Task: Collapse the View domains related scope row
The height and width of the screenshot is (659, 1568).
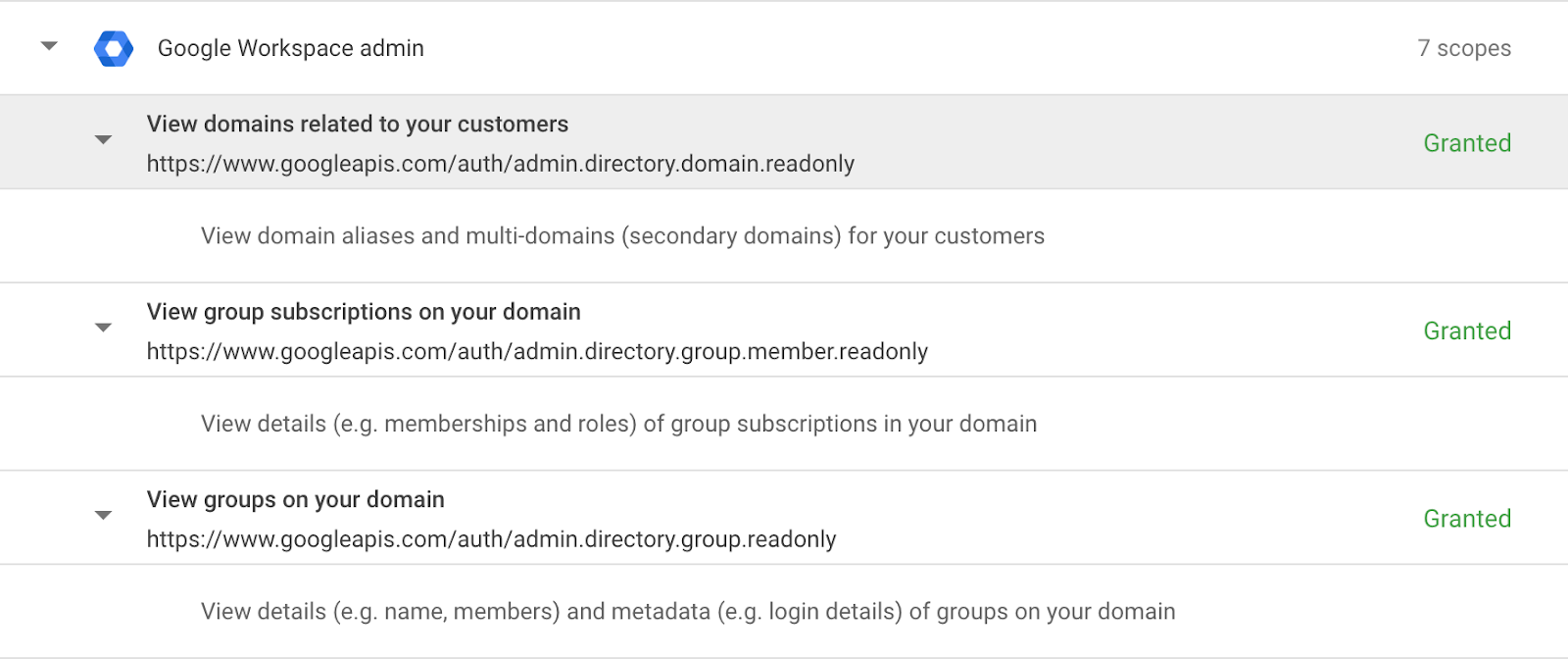Action: tap(103, 140)
